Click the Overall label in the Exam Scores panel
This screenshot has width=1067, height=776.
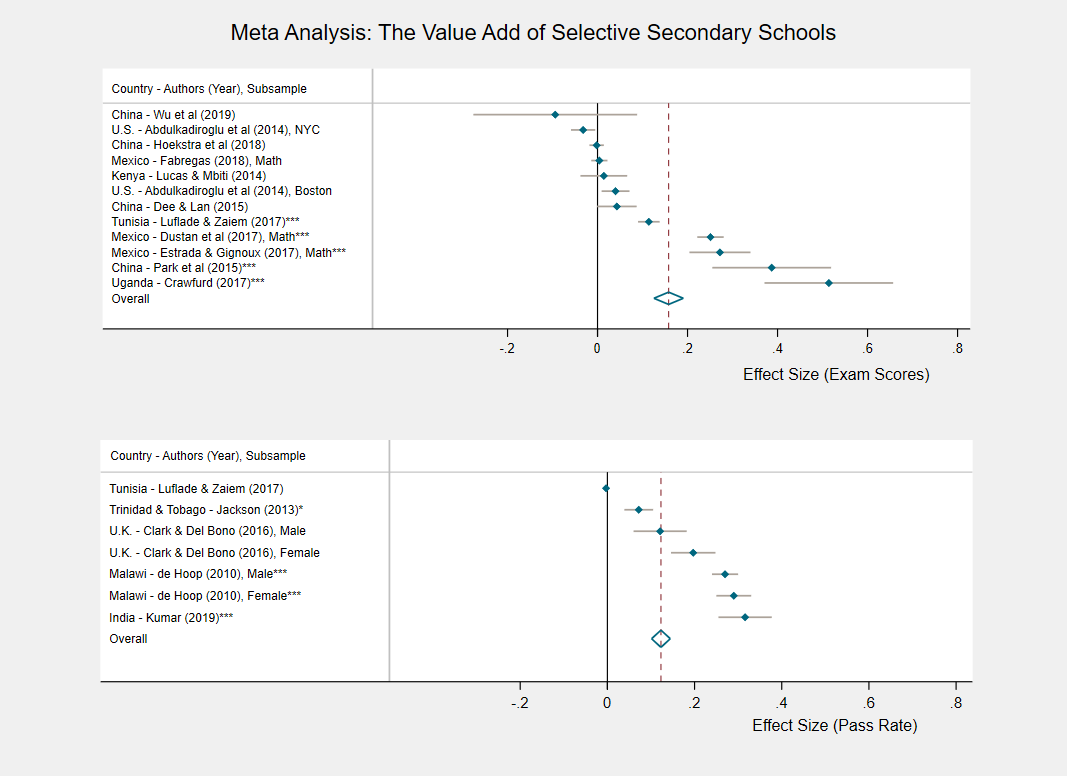(x=131, y=299)
